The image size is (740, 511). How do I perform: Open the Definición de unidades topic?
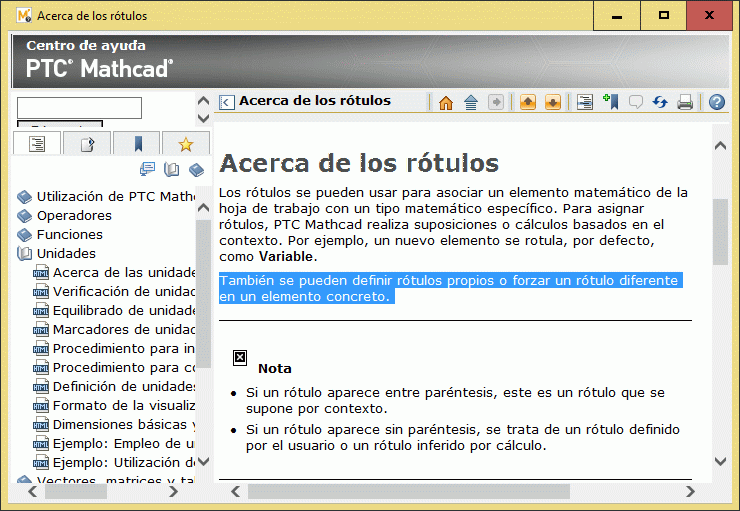point(124,386)
